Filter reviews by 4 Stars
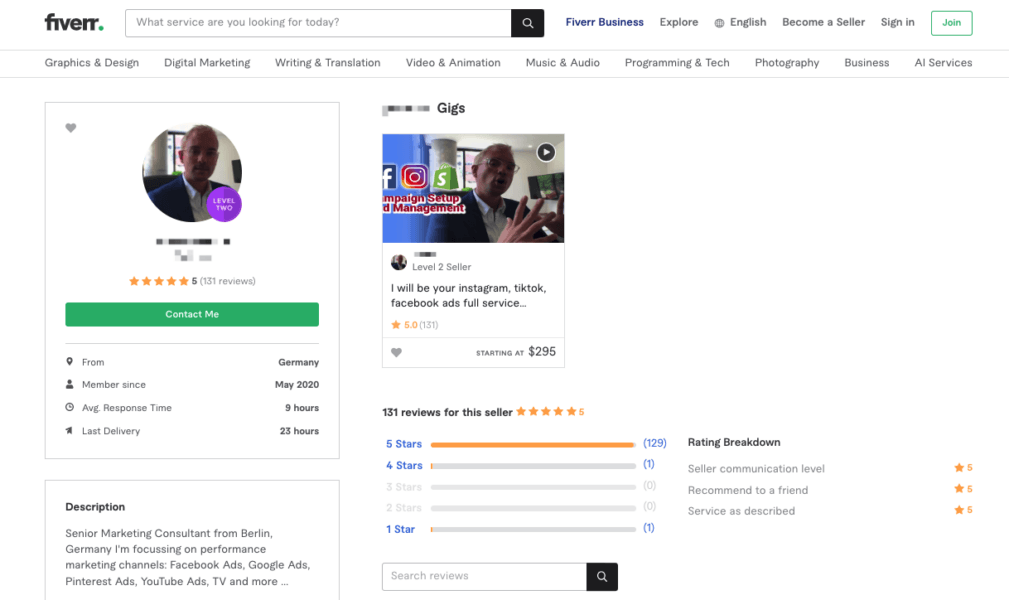1009x600 pixels. tap(402, 465)
